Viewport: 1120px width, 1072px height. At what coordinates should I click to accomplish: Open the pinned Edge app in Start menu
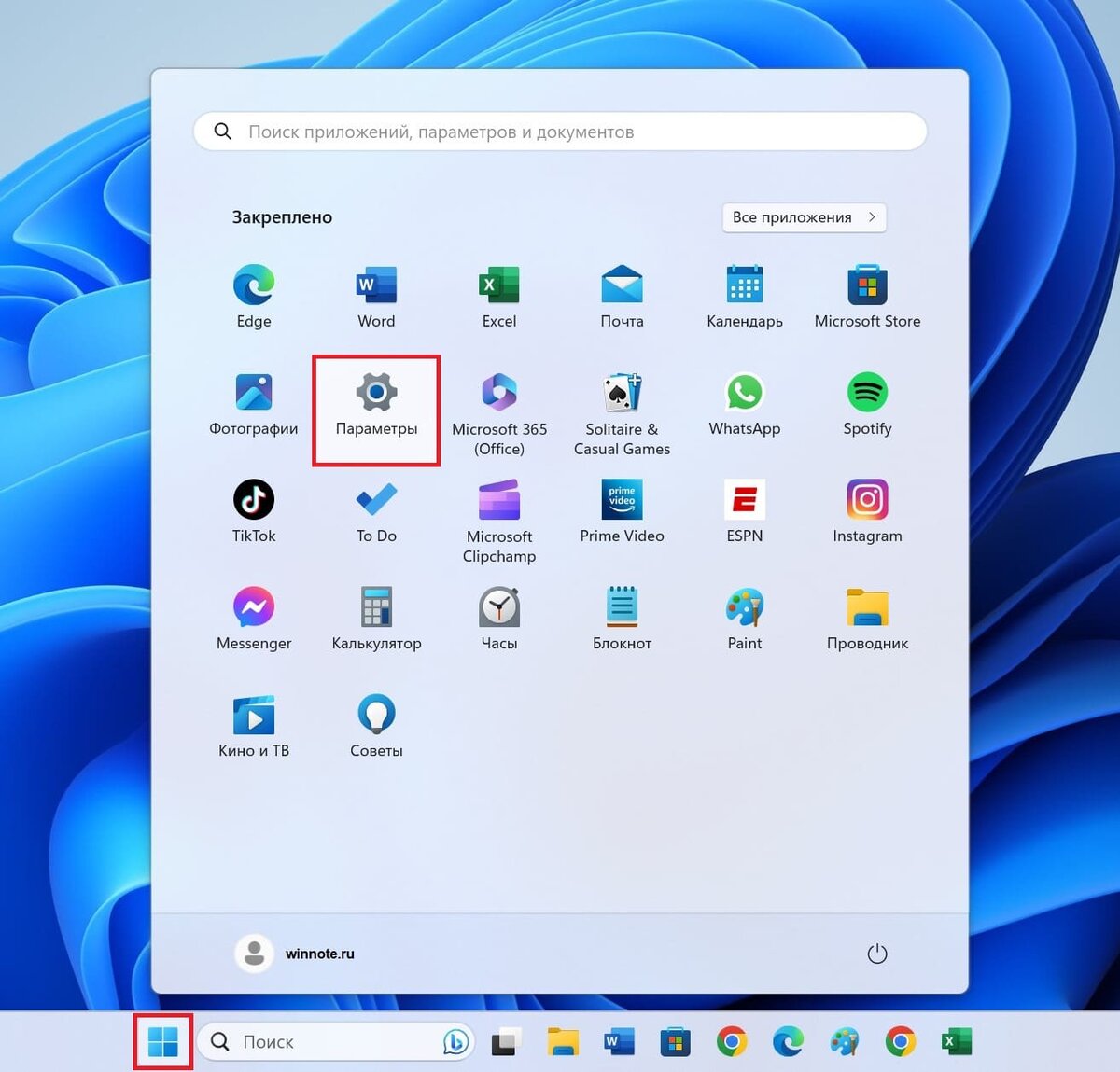point(254,298)
